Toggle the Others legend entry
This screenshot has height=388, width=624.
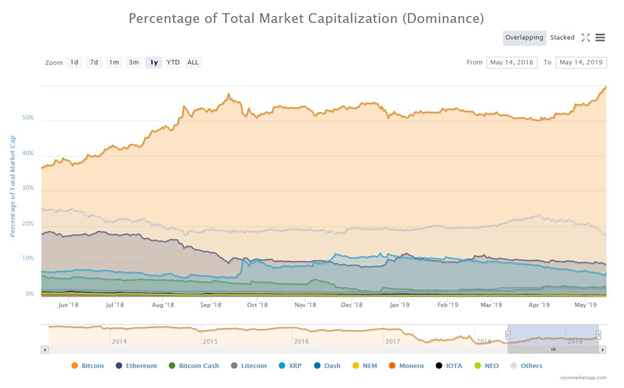pyautogui.click(x=526, y=366)
